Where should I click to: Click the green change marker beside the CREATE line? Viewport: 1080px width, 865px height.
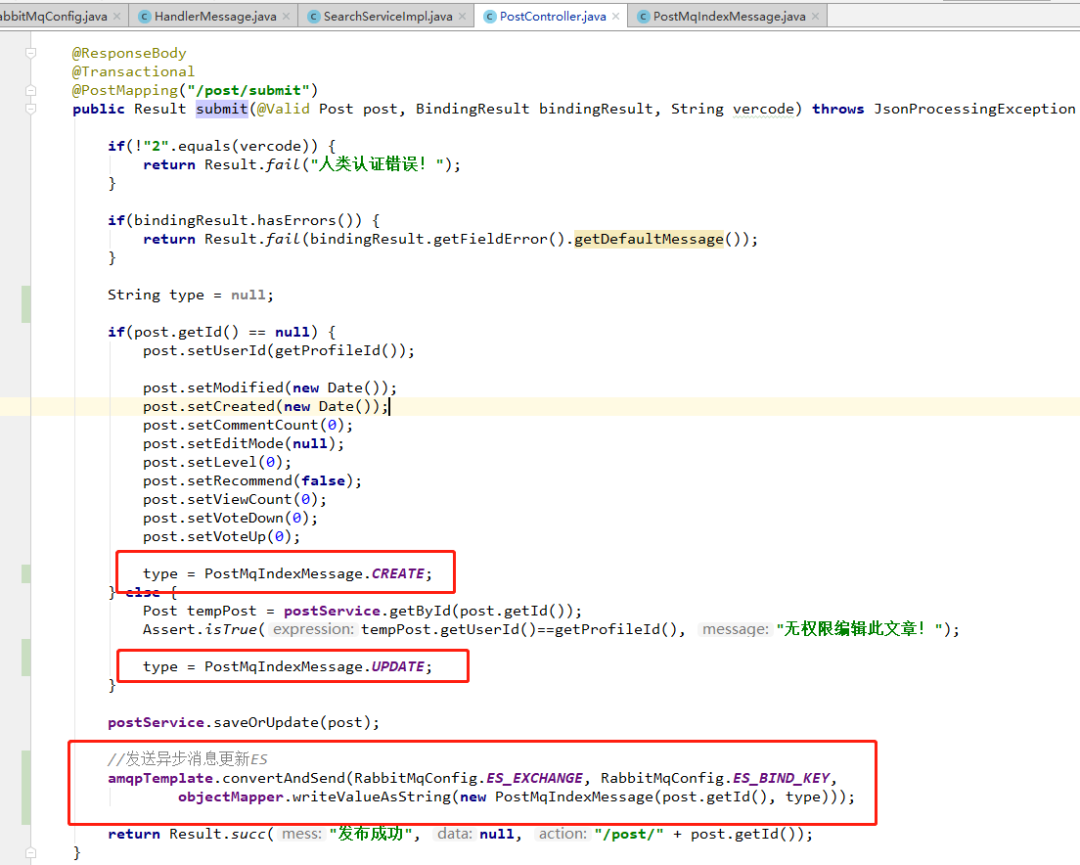25,574
